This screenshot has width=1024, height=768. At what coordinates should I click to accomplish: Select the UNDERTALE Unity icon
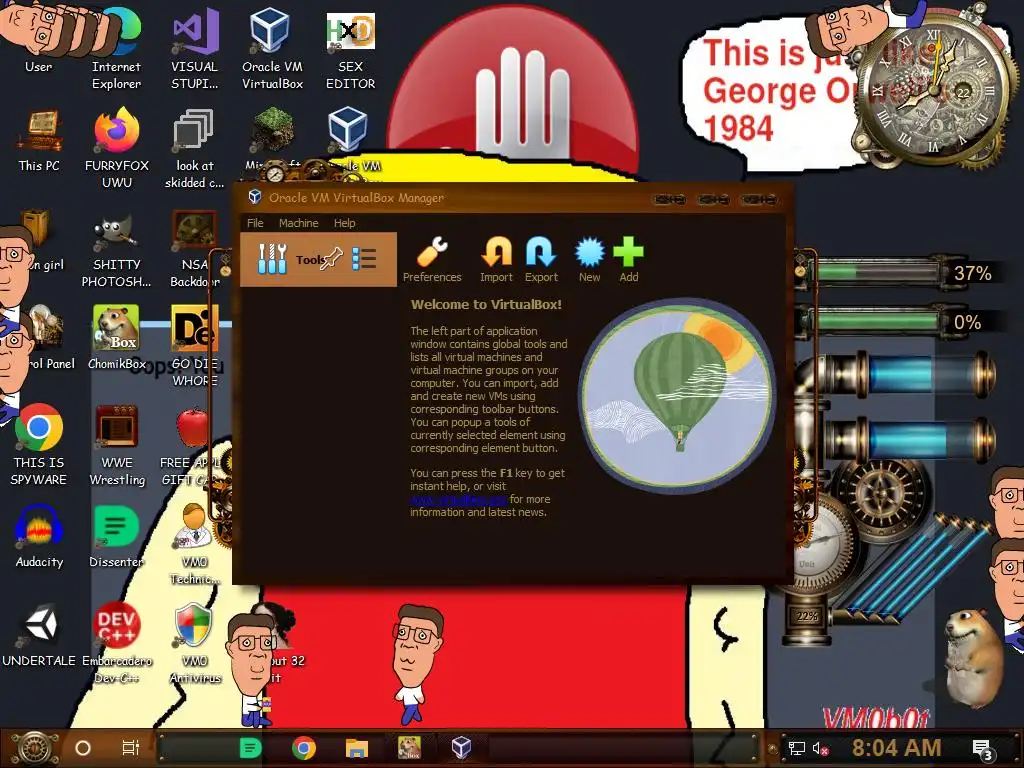pyautogui.click(x=39, y=635)
